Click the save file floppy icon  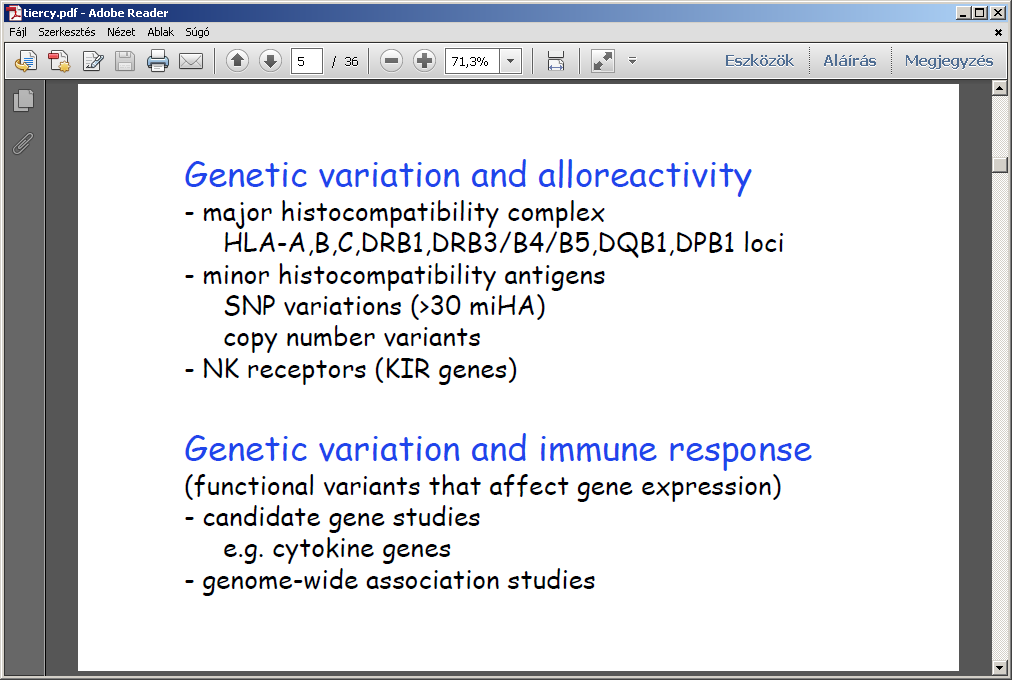point(125,61)
